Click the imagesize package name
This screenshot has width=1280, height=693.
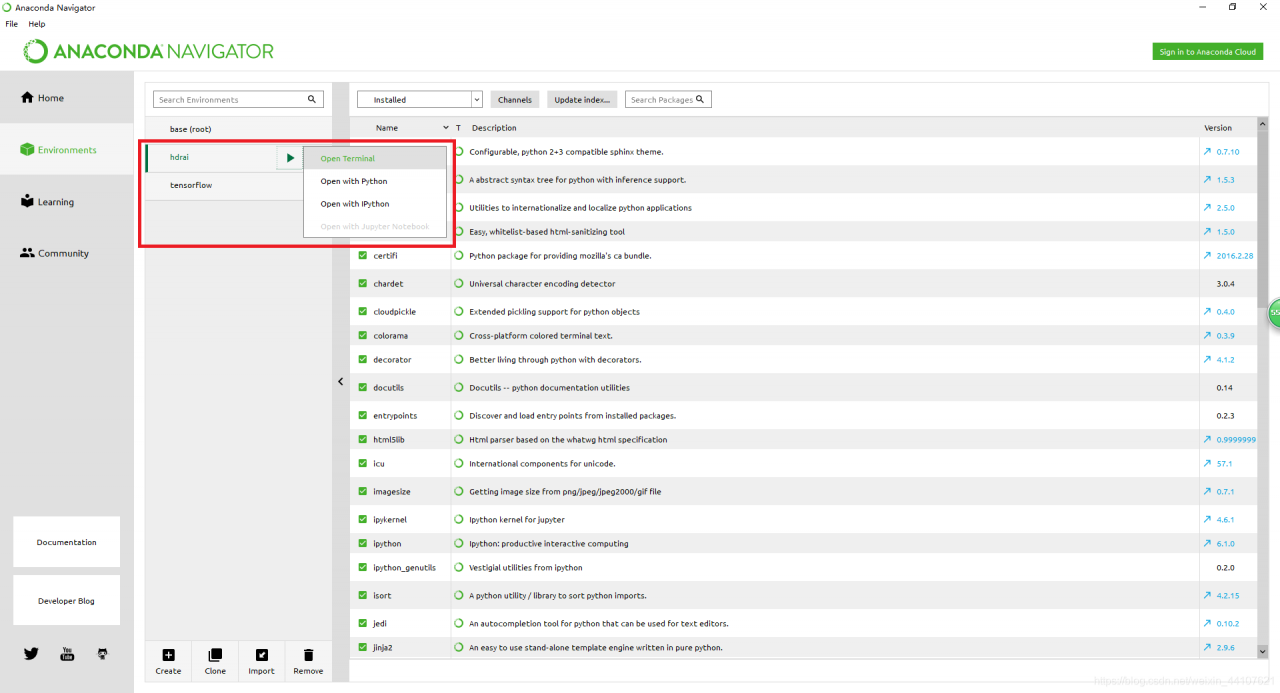click(392, 492)
